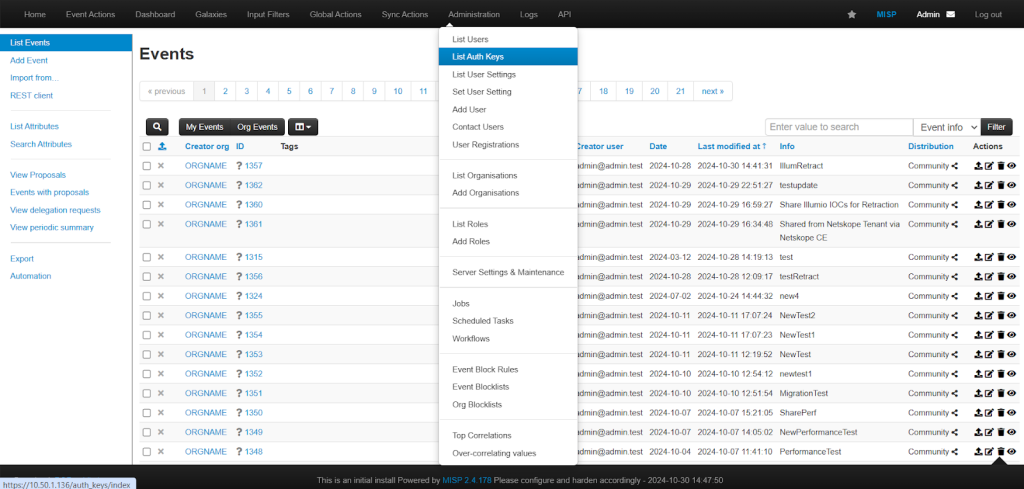
Task: Sort by Last modified at column
Action: (732, 146)
